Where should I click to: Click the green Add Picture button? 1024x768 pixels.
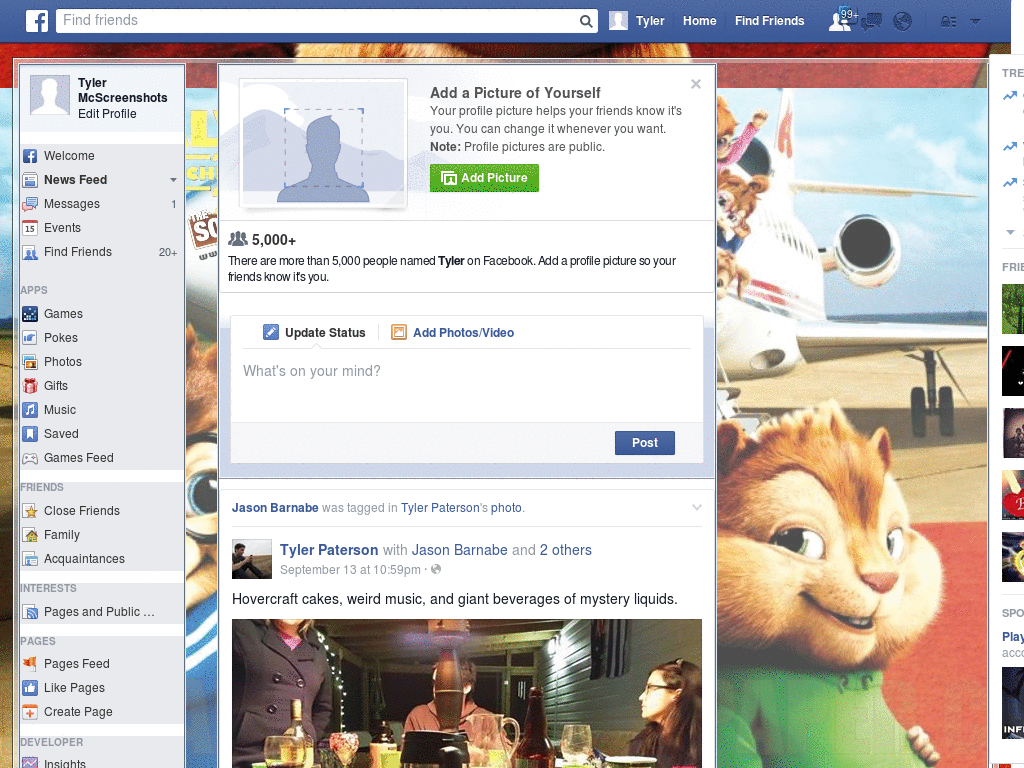(x=484, y=178)
